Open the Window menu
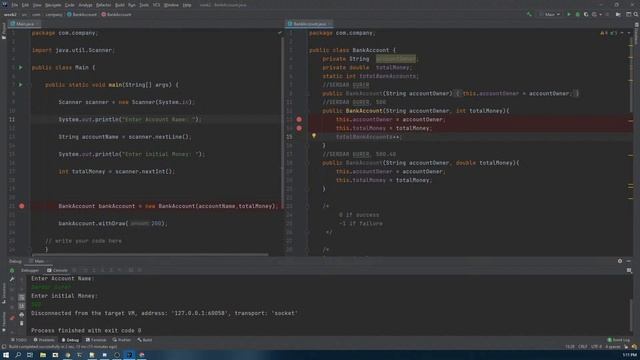The image size is (640, 360). [171, 5]
